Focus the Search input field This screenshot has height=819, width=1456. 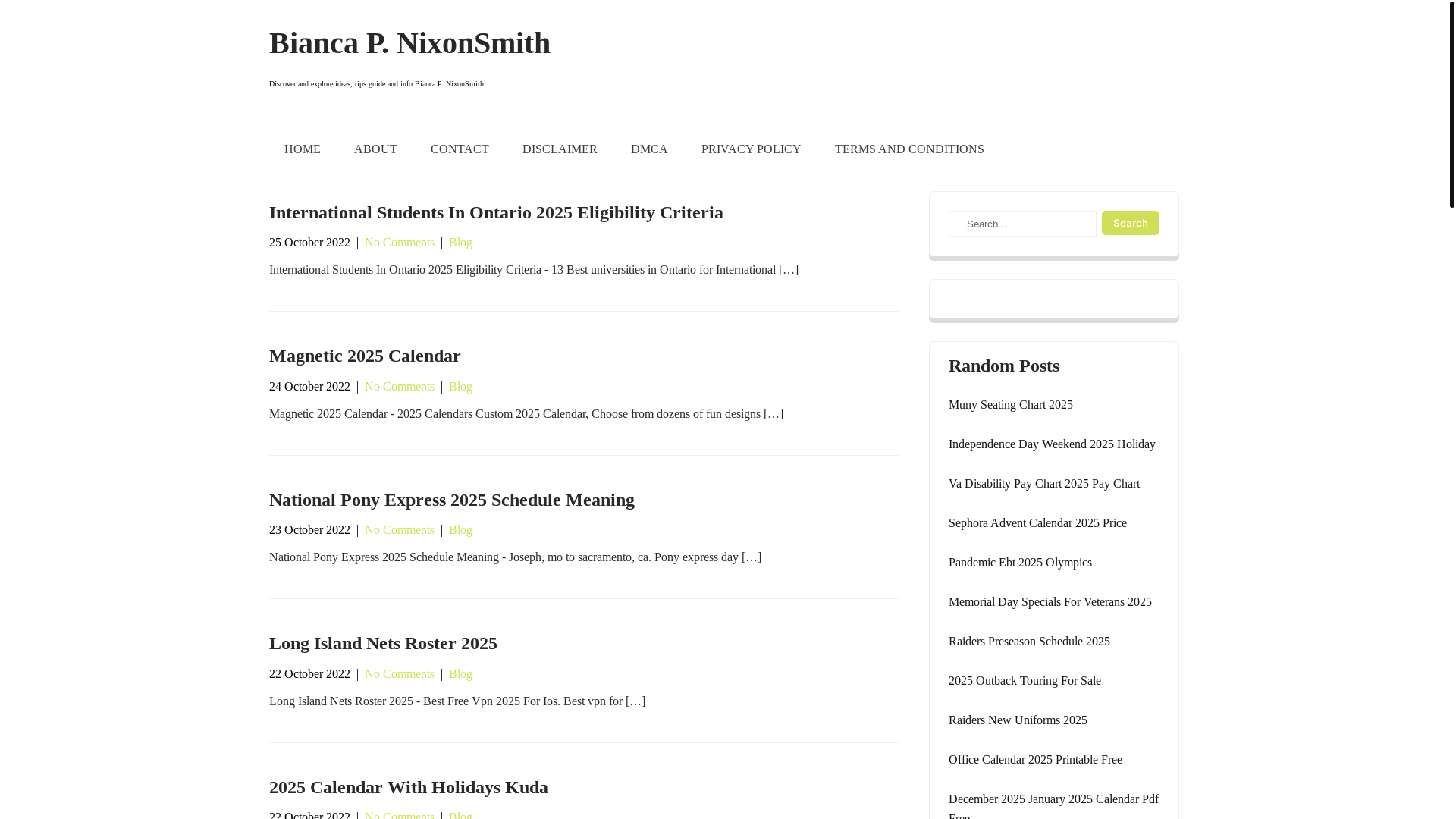pyautogui.click(x=1022, y=224)
